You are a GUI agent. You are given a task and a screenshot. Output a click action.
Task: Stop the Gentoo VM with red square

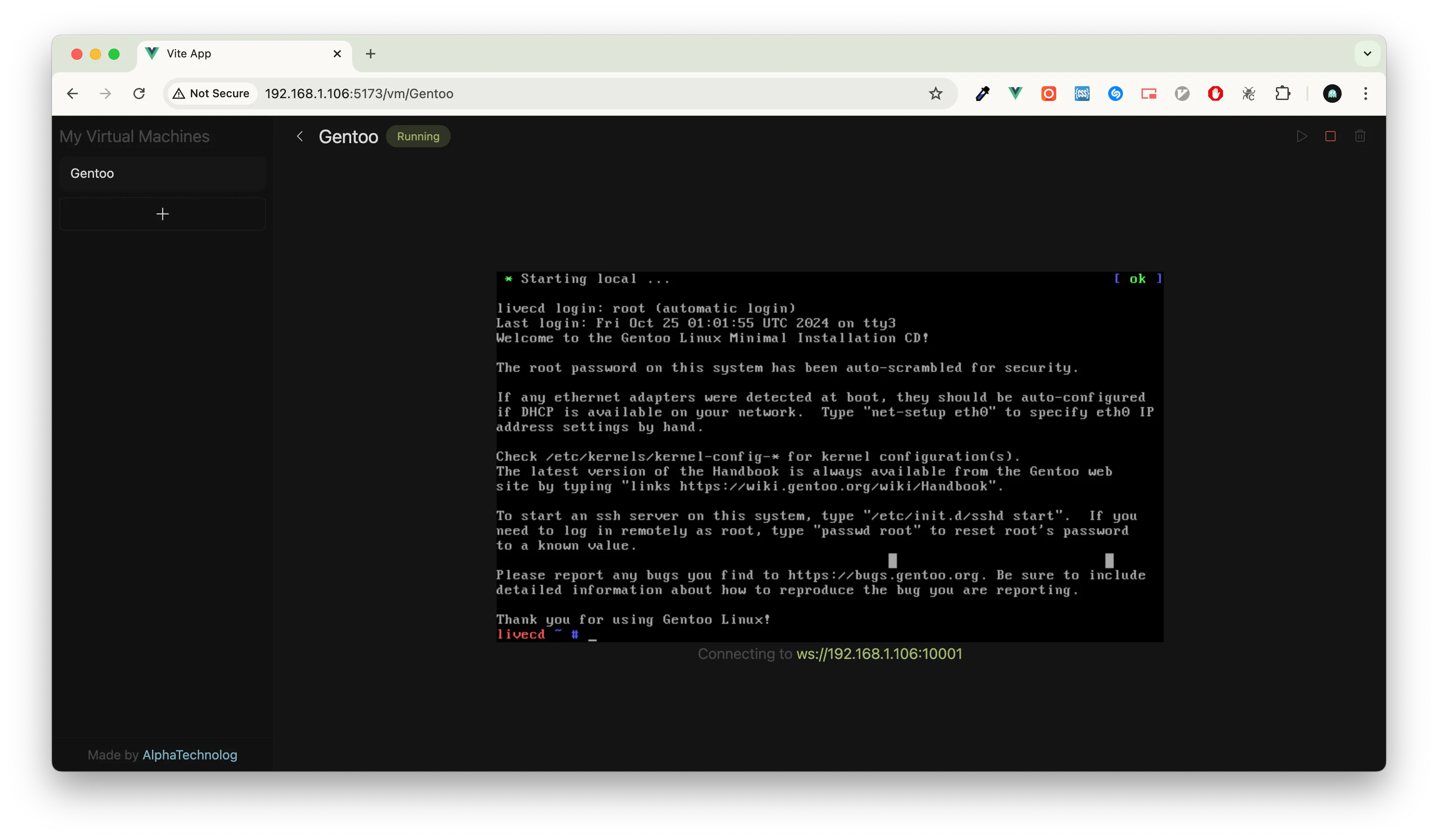(1331, 136)
